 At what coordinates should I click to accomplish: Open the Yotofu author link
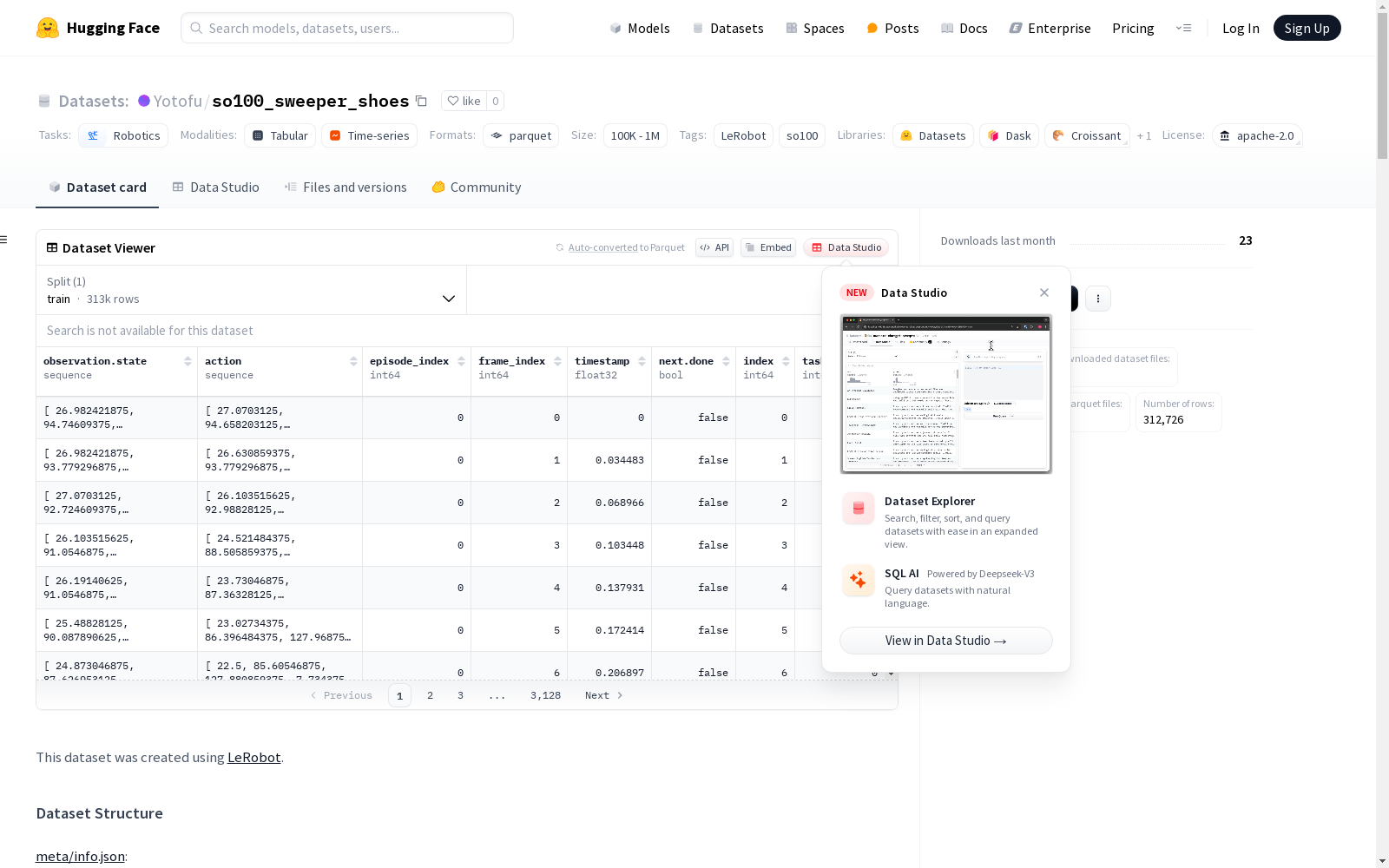[177, 101]
